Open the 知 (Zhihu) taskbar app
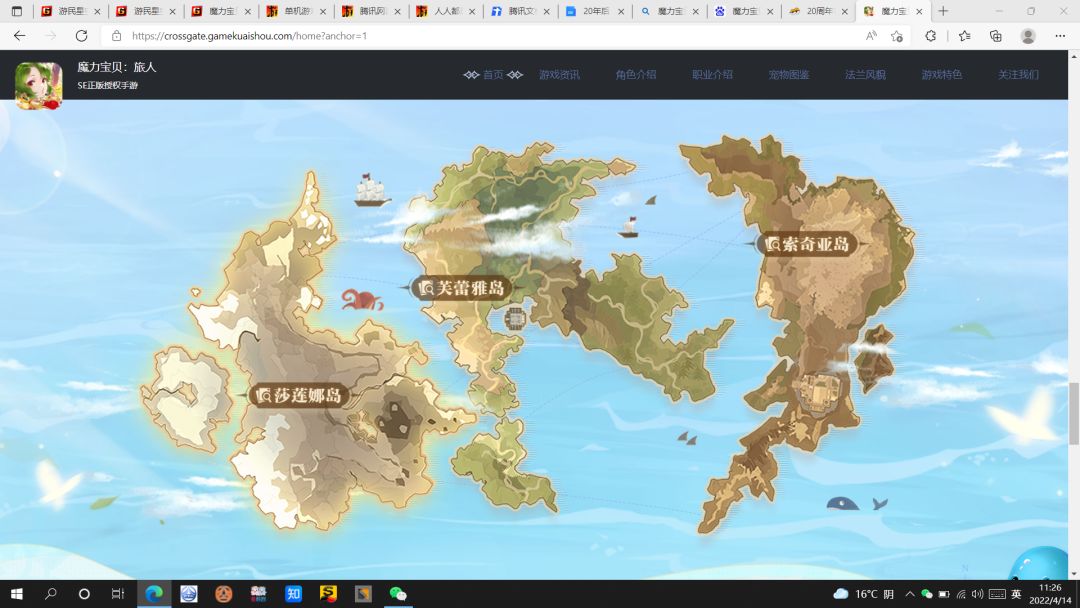Screen dimensions: 1080x608 (293, 594)
